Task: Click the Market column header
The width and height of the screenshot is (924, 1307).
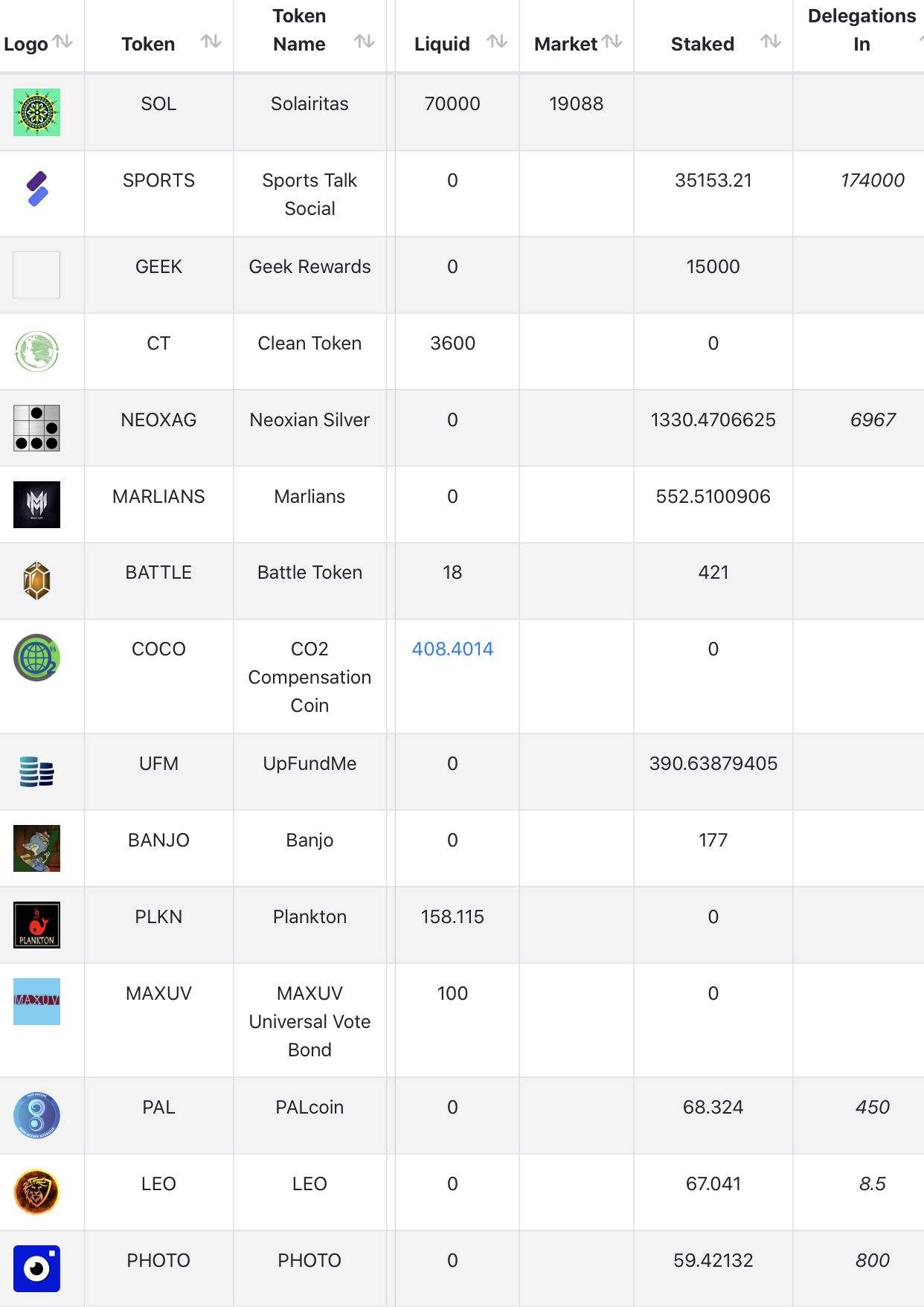Action: click(566, 44)
